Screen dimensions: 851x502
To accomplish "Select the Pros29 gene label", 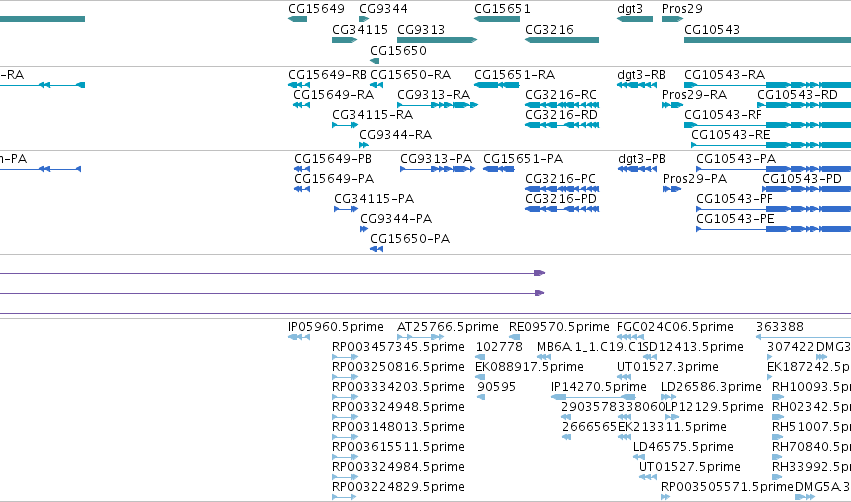I will (x=682, y=9).
